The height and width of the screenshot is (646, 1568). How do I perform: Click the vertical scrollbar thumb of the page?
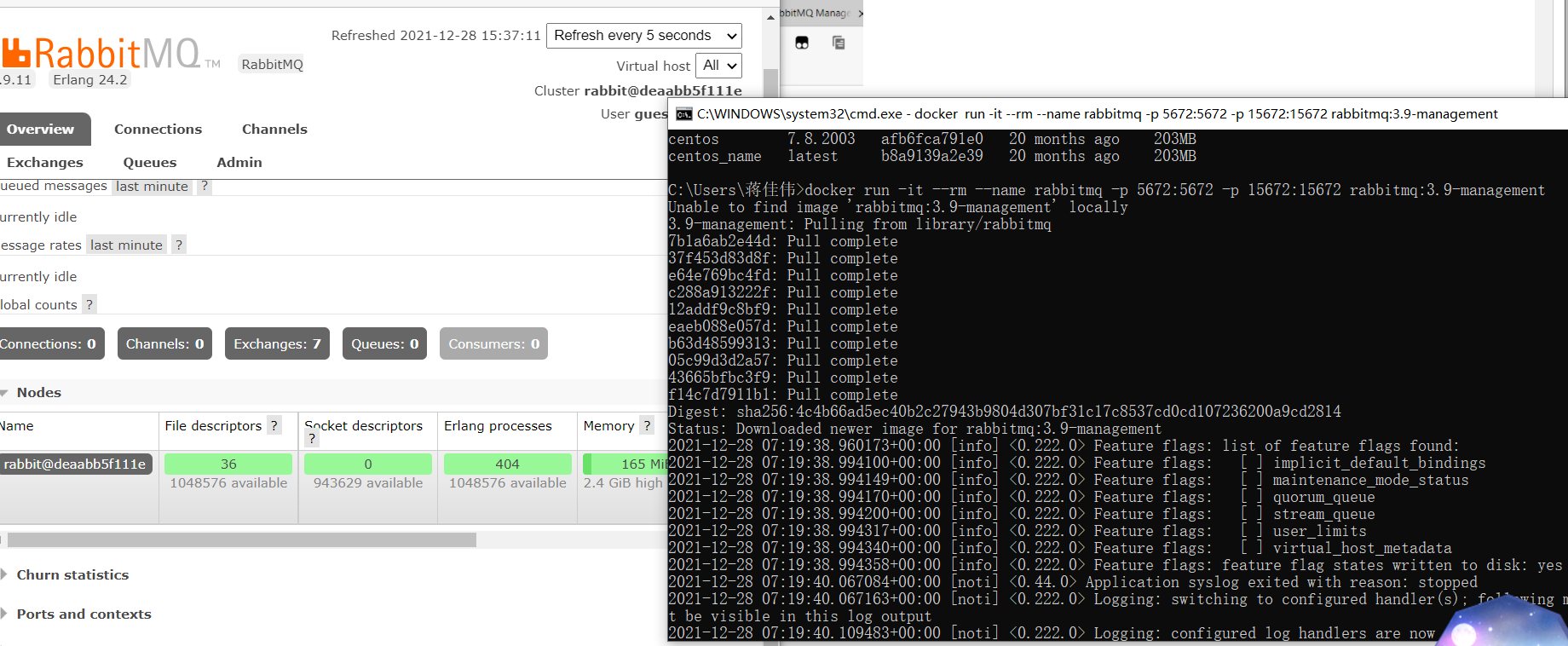click(x=770, y=84)
